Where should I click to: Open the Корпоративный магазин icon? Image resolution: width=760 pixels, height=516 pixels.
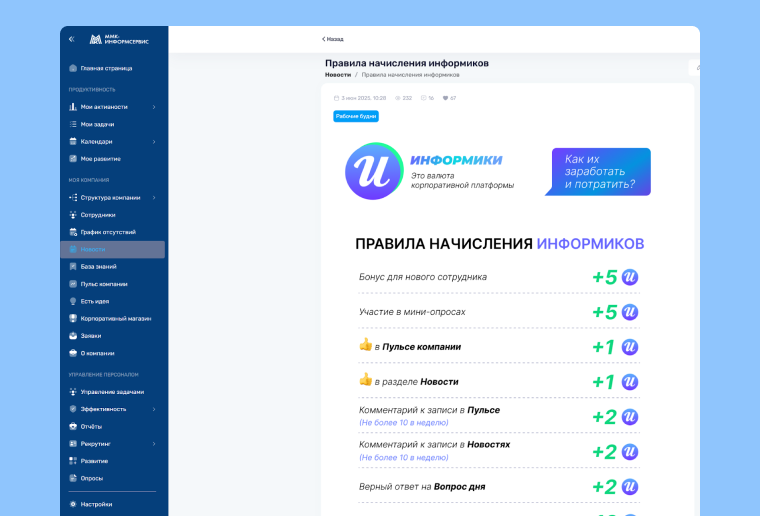point(73,318)
